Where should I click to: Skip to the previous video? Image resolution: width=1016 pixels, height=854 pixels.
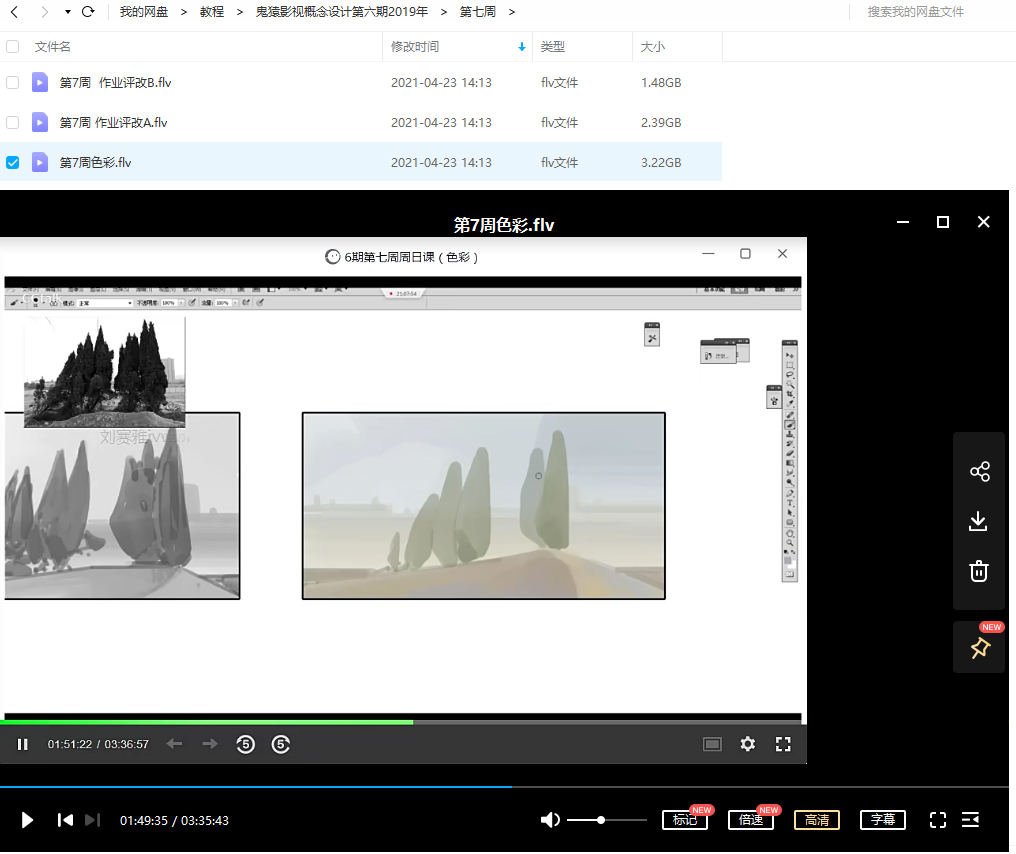point(65,820)
